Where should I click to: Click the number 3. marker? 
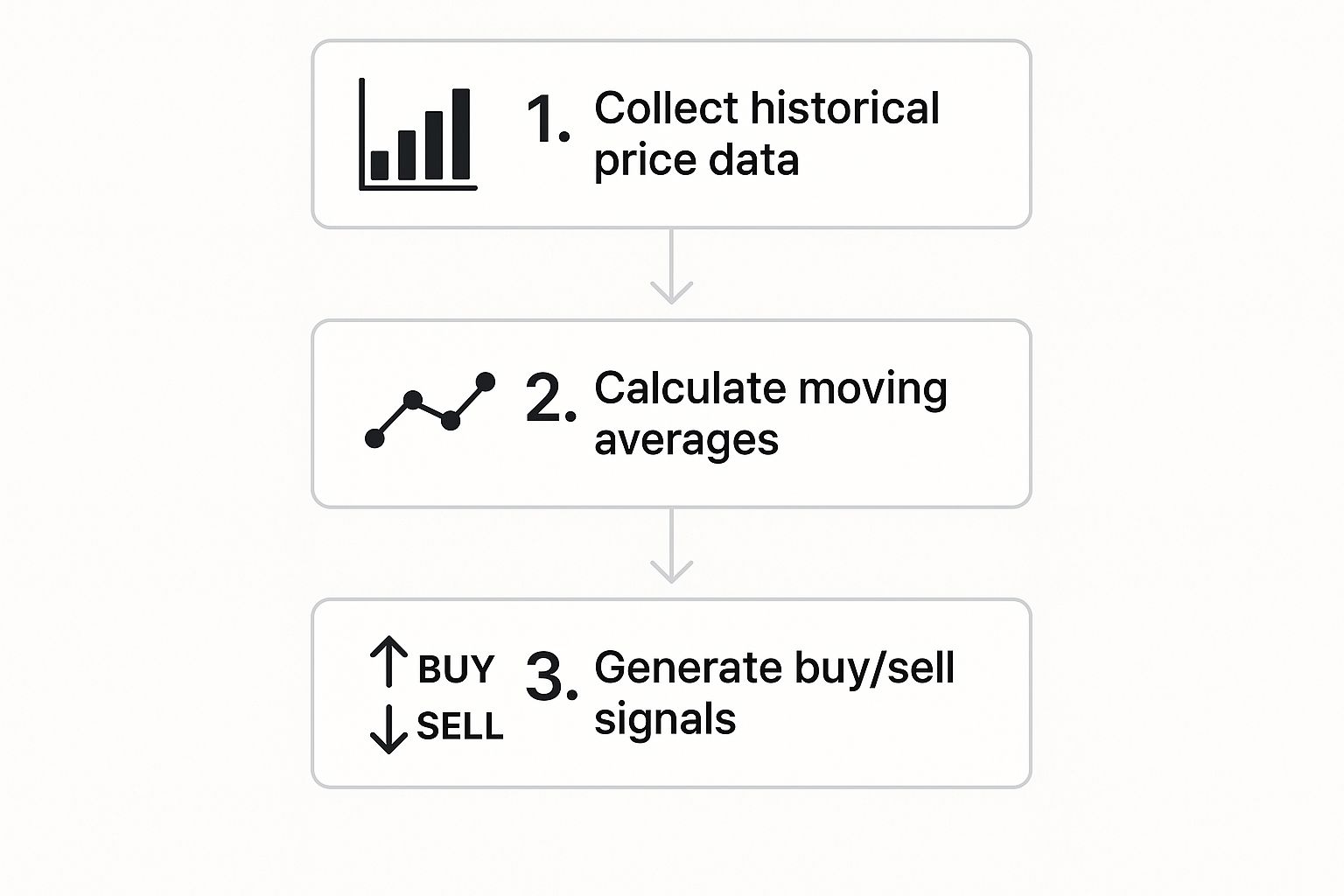551,677
